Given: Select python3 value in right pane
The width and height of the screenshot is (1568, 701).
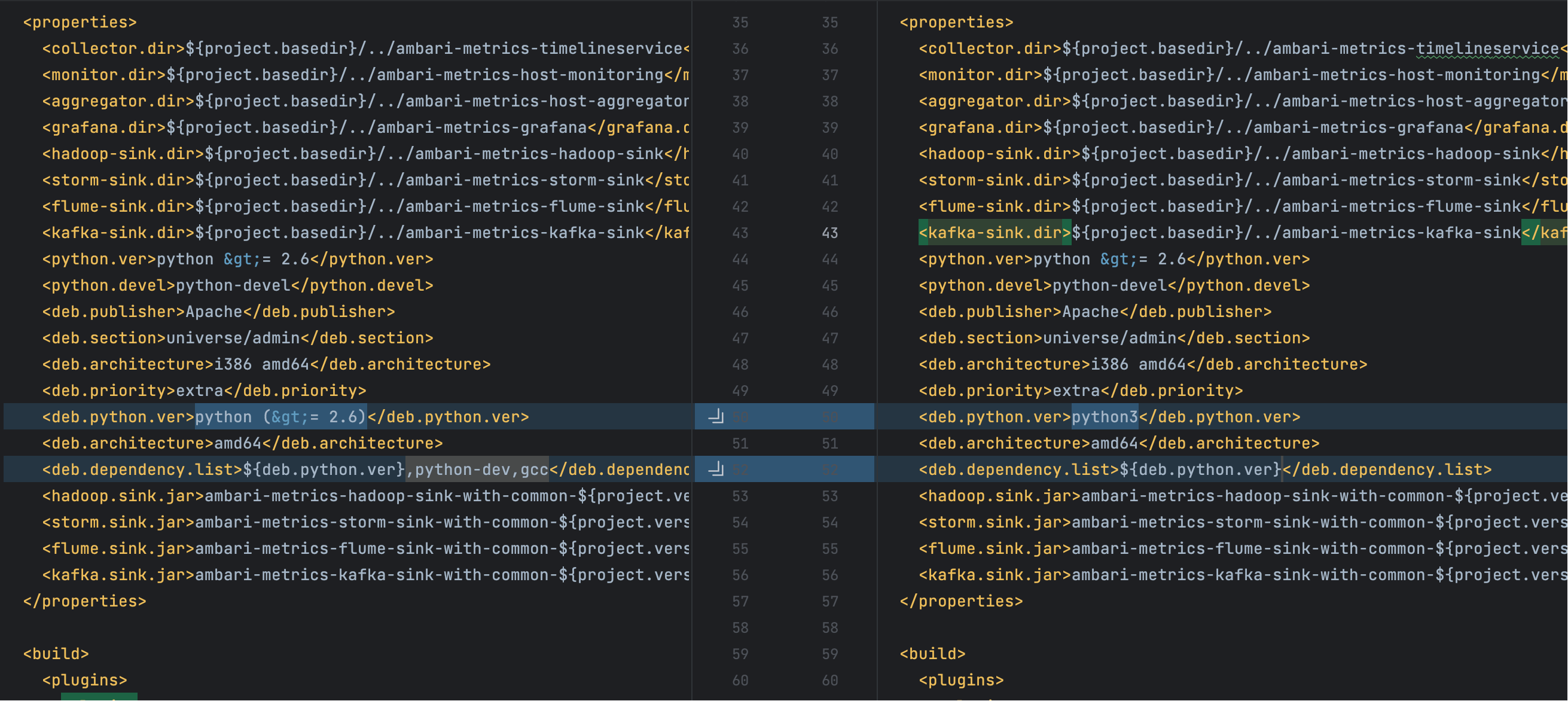Looking at the screenshot, I should click(1104, 417).
